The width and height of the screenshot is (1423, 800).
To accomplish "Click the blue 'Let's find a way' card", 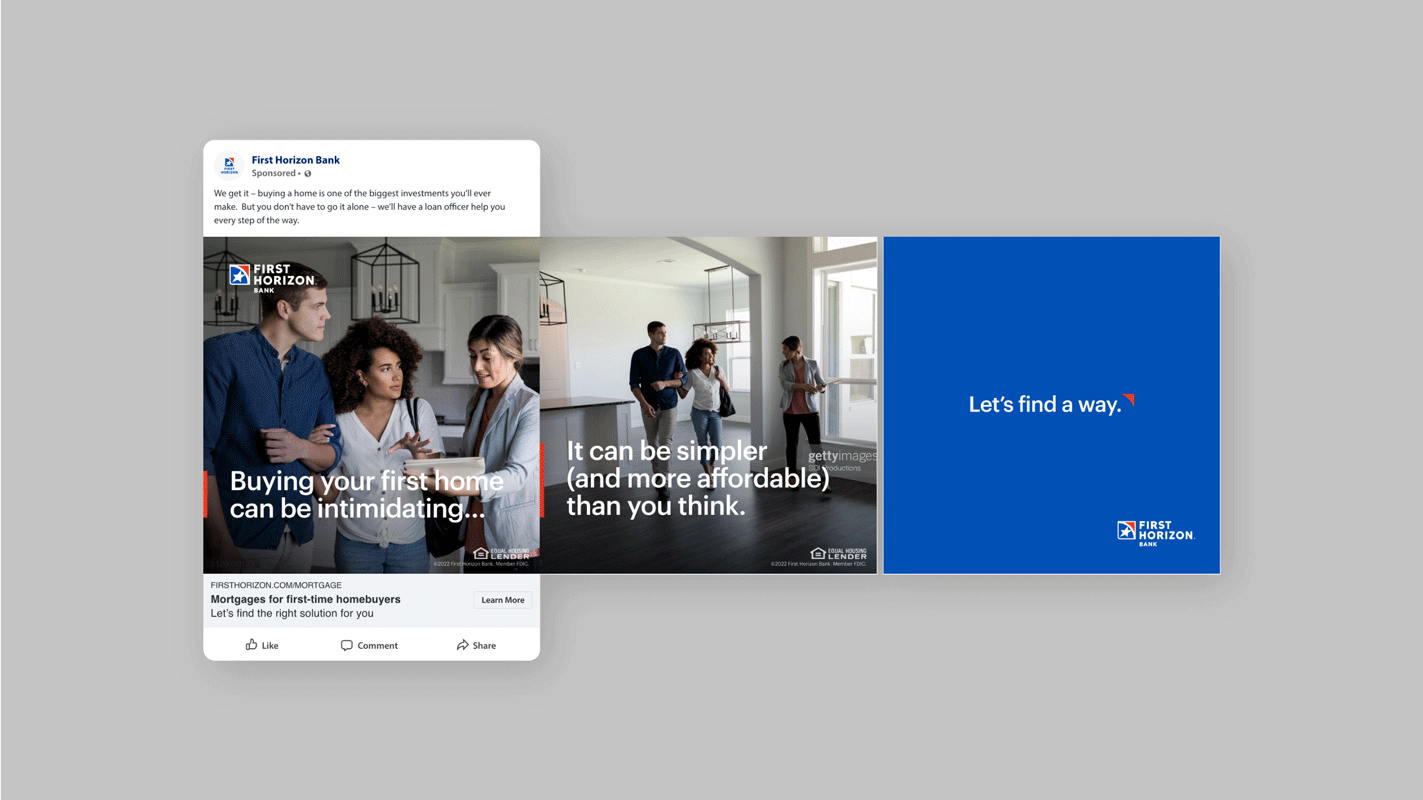I will 1050,404.
